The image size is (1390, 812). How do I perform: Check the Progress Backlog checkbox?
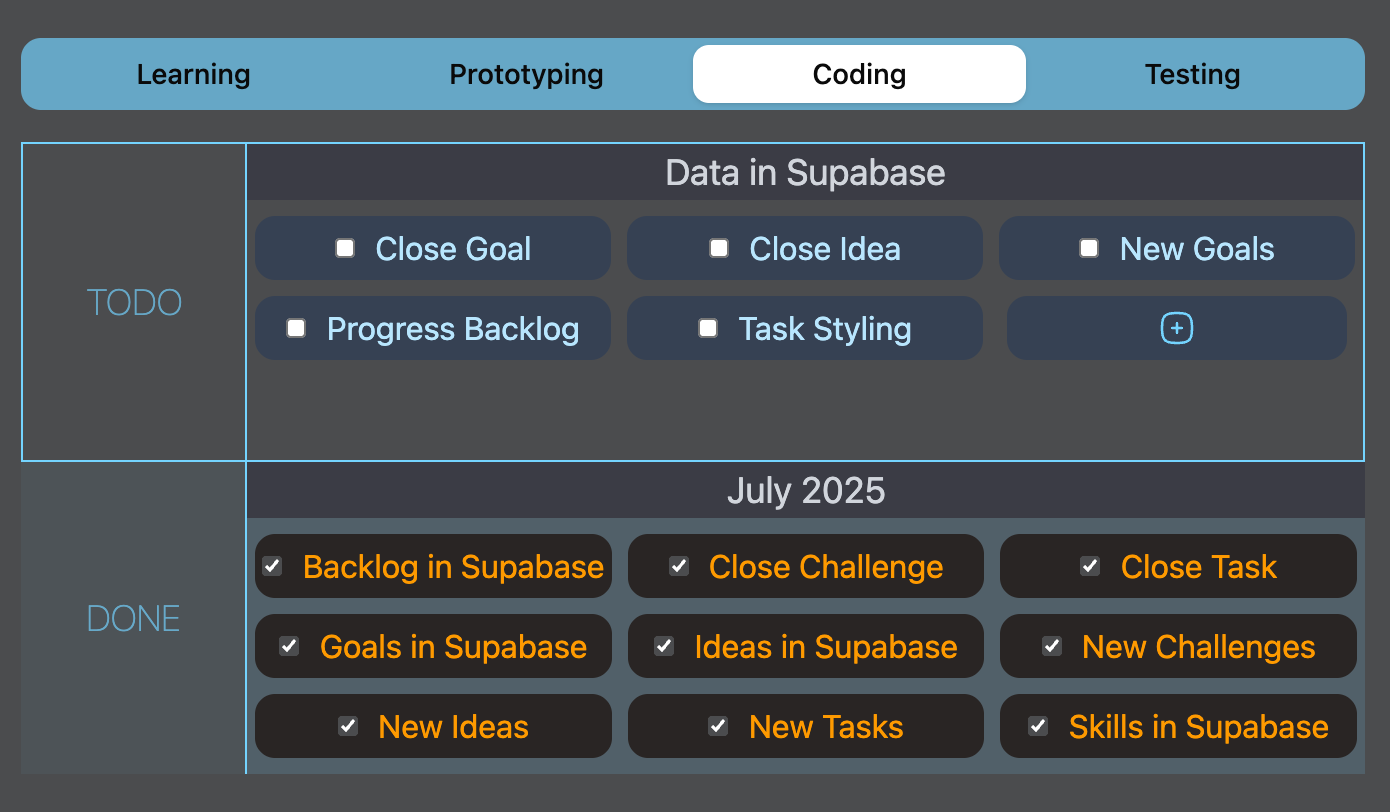pos(296,328)
